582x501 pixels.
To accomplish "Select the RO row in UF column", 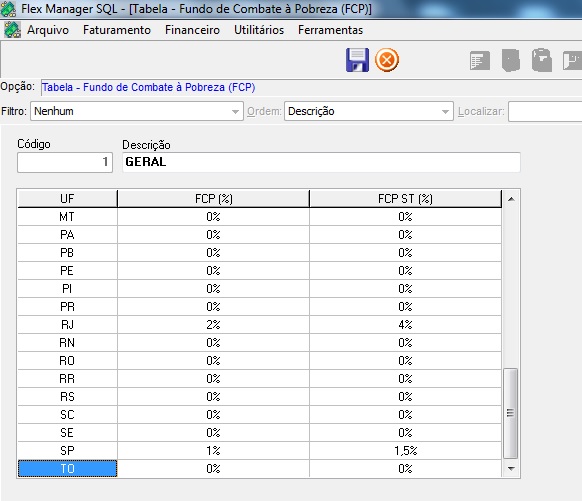I will coord(67,361).
